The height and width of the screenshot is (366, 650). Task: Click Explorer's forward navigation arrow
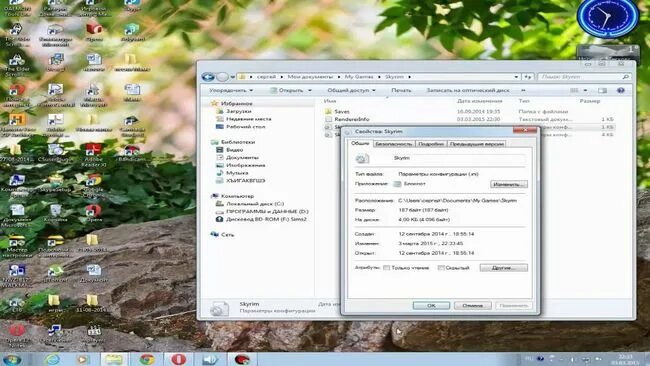coord(222,77)
